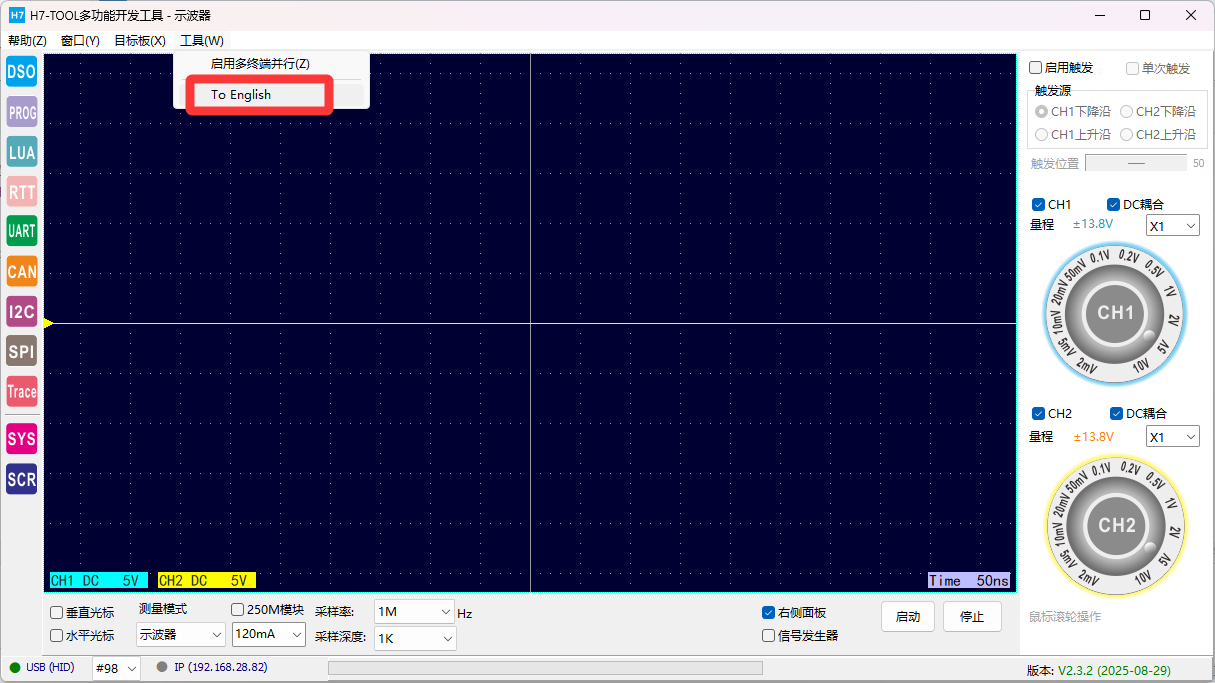This screenshot has height=683, width=1215.
Task: Open the RTT viewer icon
Action: coord(21,191)
